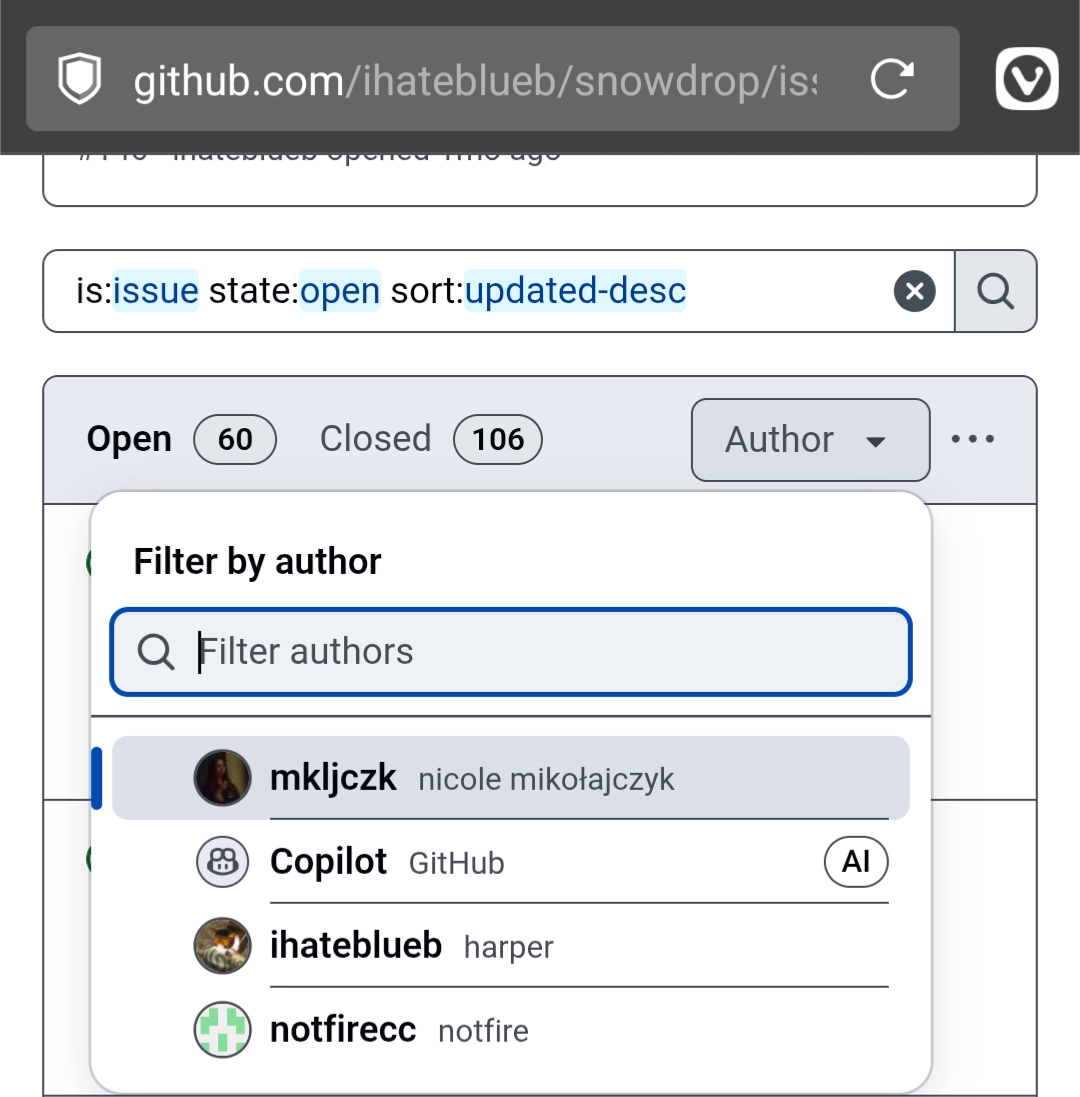Switch to Closed issues tab
The image size is (1080, 1097).
[x=431, y=439]
